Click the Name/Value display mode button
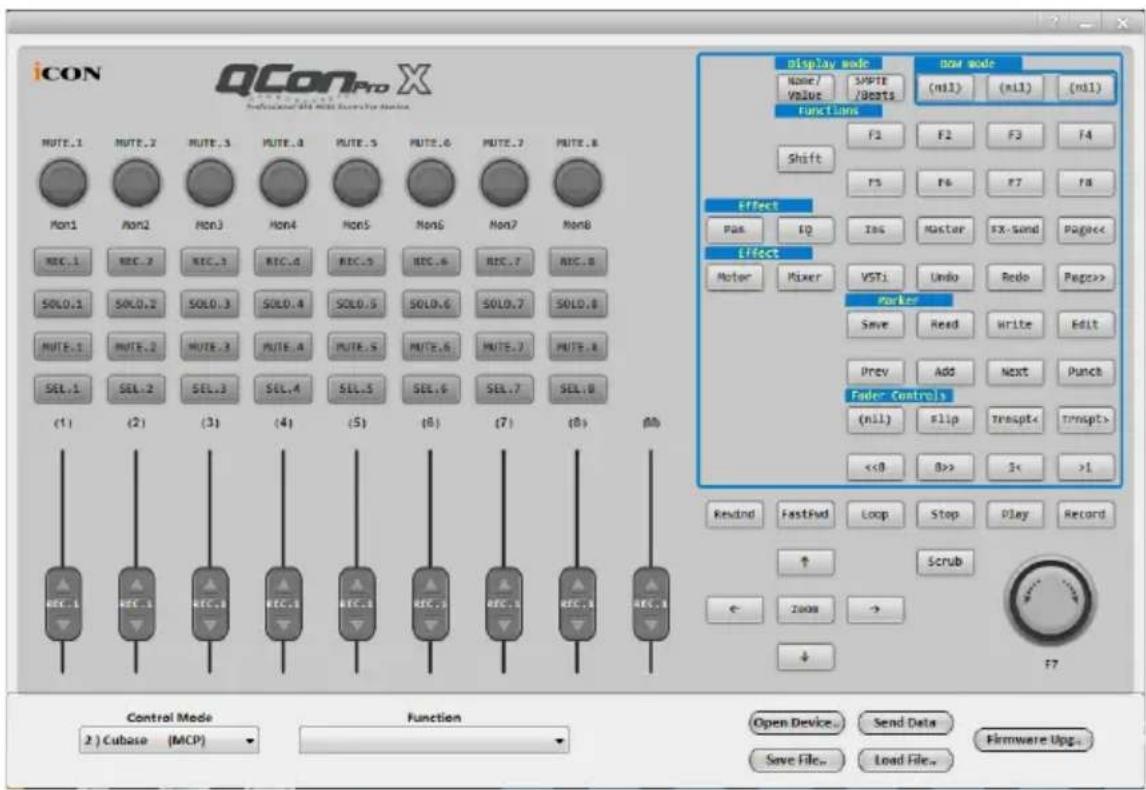 pyautogui.click(x=805, y=88)
